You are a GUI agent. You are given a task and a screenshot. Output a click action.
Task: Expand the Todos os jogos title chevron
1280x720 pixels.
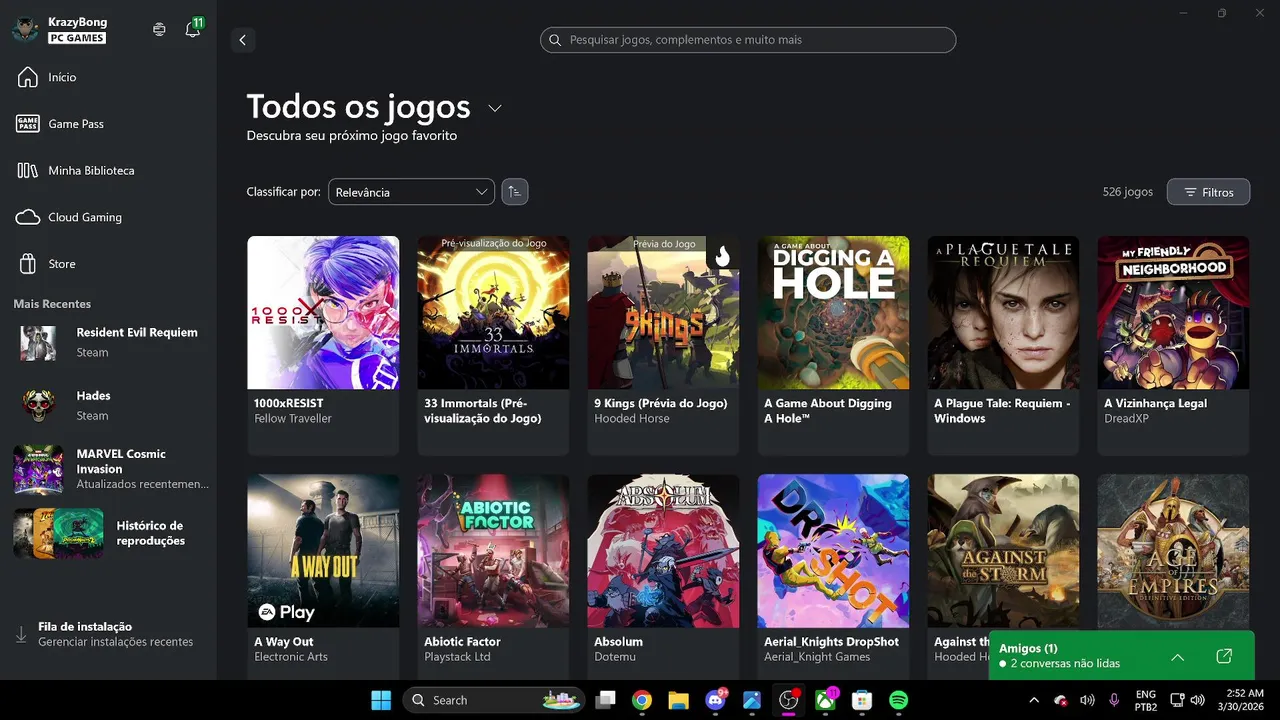click(x=494, y=108)
